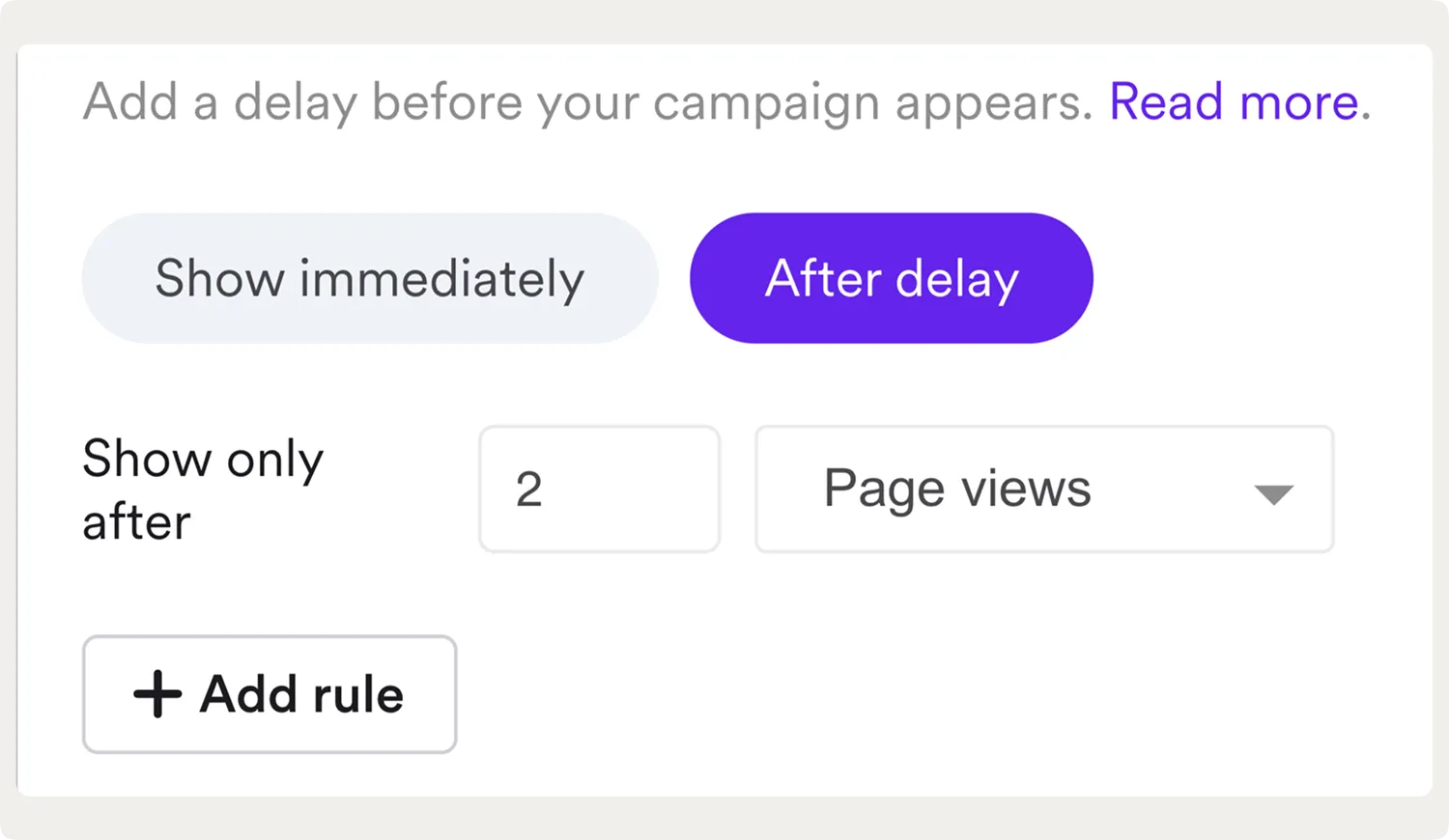Enable the After delay option
1449x840 pixels.
[890, 278]
